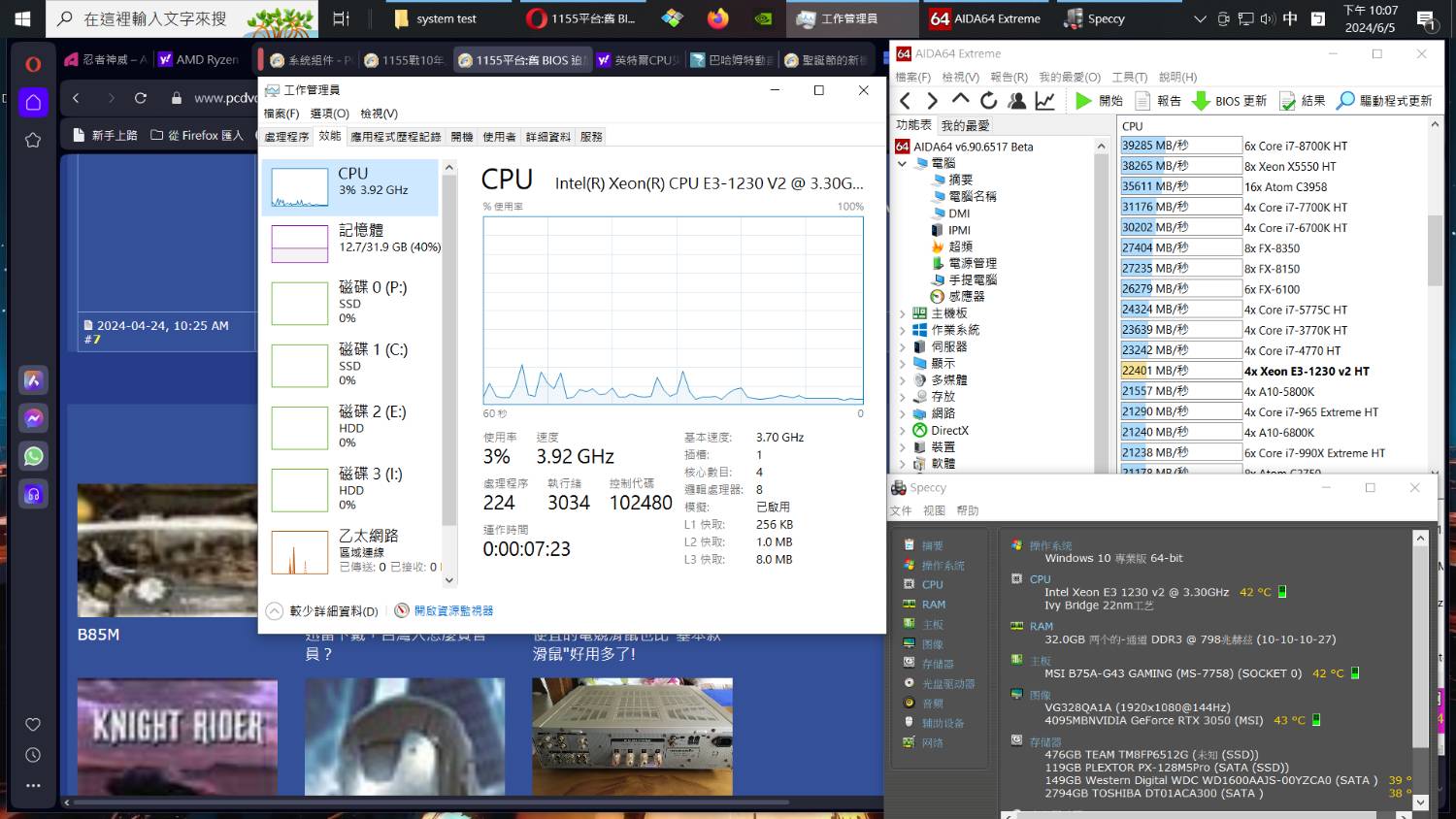This screenshot has width=1456, height=819.
Task: Reload page in Opera browser
Action: pos(141,98)
